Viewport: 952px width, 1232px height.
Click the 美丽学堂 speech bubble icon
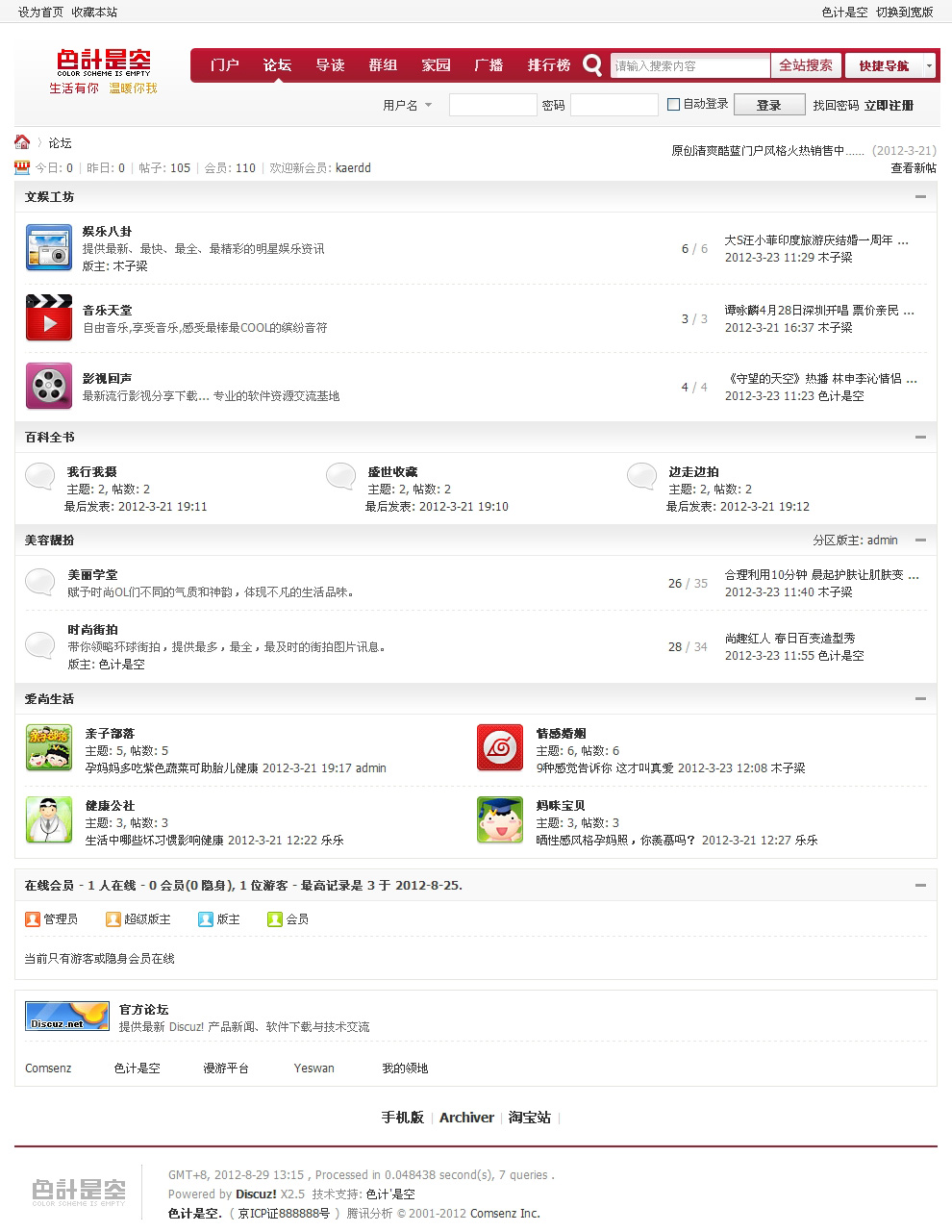click(39, 581)
